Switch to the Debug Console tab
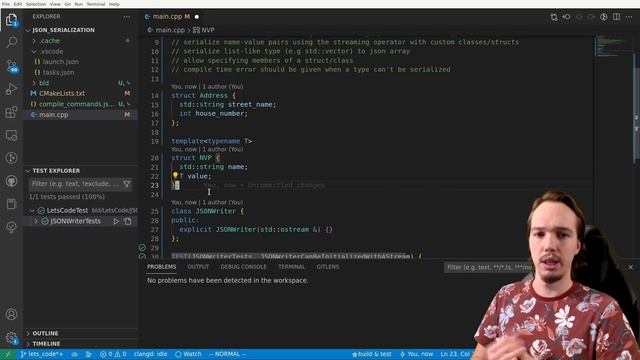 click(243, 267)
